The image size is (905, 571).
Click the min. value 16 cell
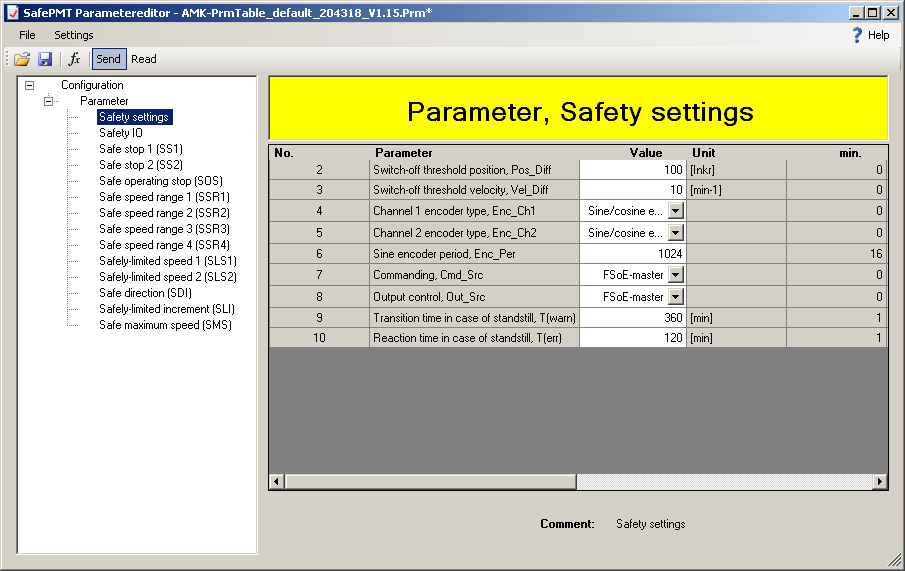[836, 254]
